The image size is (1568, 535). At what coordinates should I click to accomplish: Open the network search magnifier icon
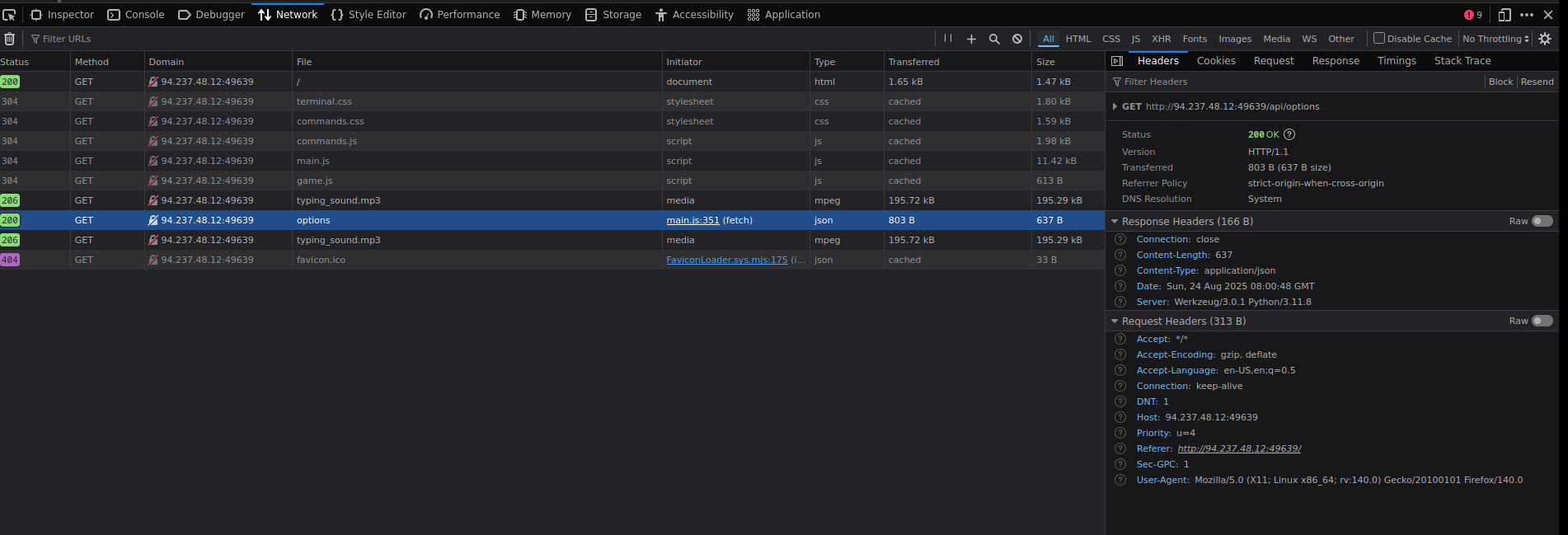(994, 39)
